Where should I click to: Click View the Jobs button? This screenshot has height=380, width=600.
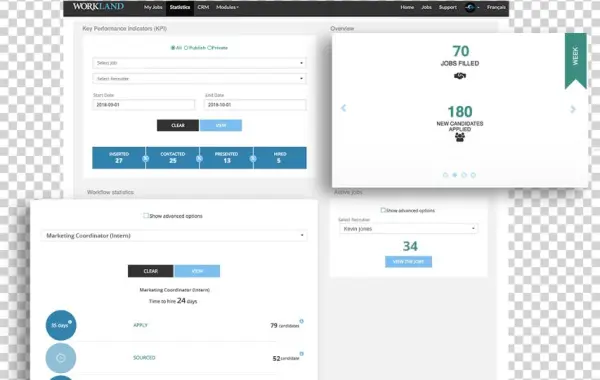tap(408, 262)
